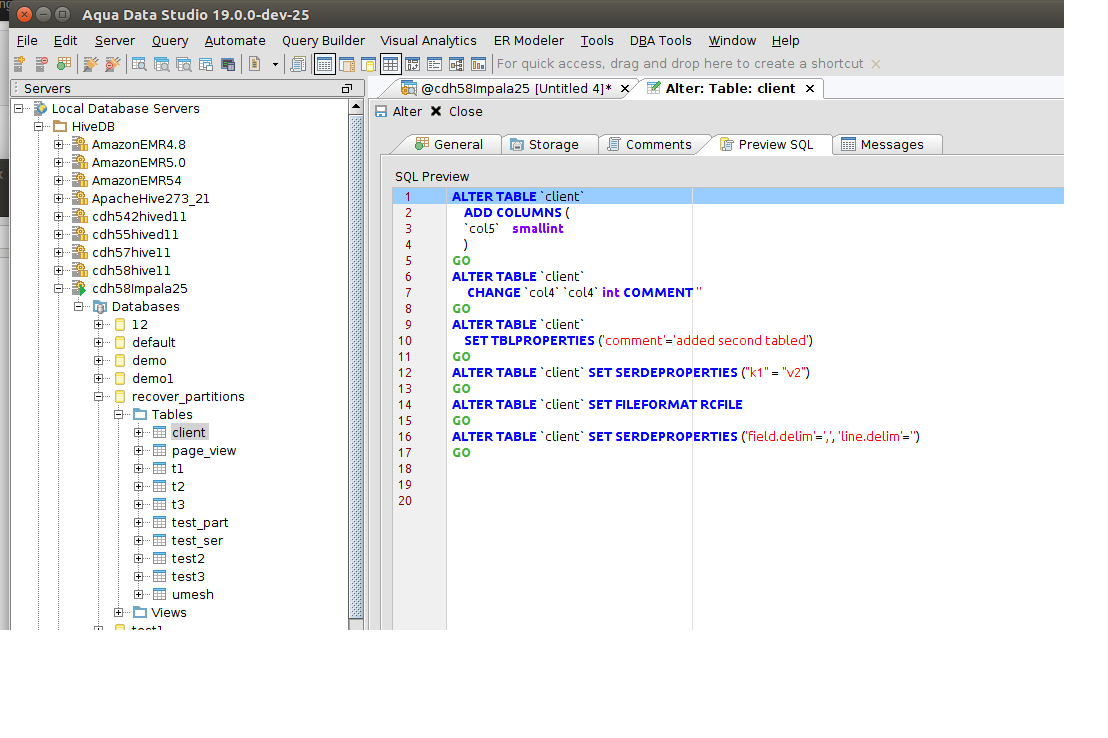The height and width of the screenshot is (738, 1108).
Task: Click the window with yellow cylinder icon
Action: click(368, 64)
